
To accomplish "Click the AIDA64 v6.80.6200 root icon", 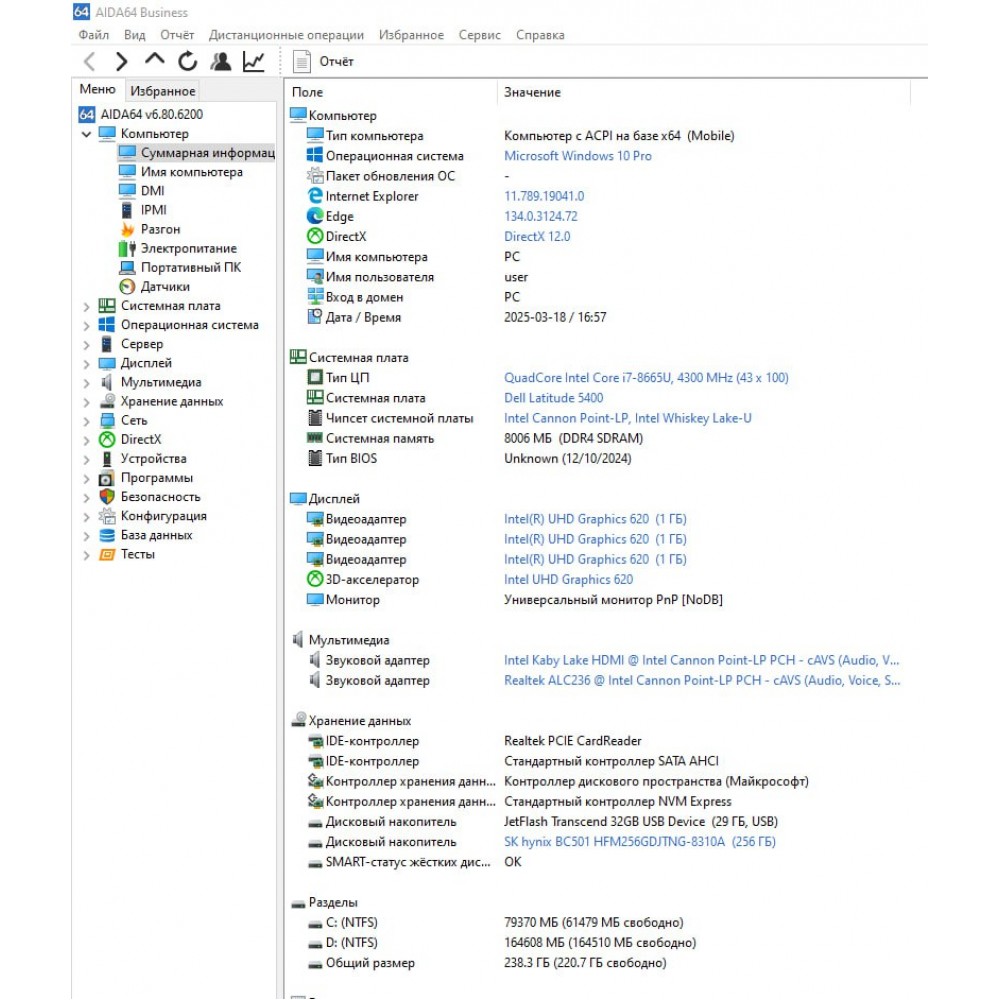I will pos(87,114).
